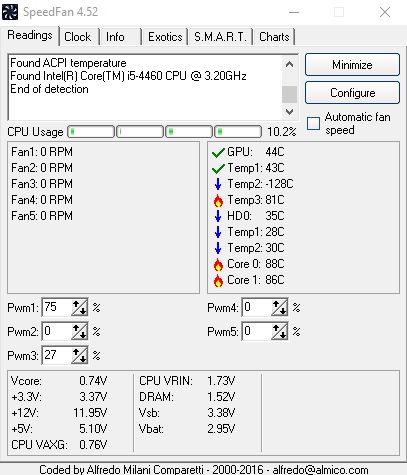
Task: Click the flame icon next to Temp3 81C
Action: pos(218,200)
